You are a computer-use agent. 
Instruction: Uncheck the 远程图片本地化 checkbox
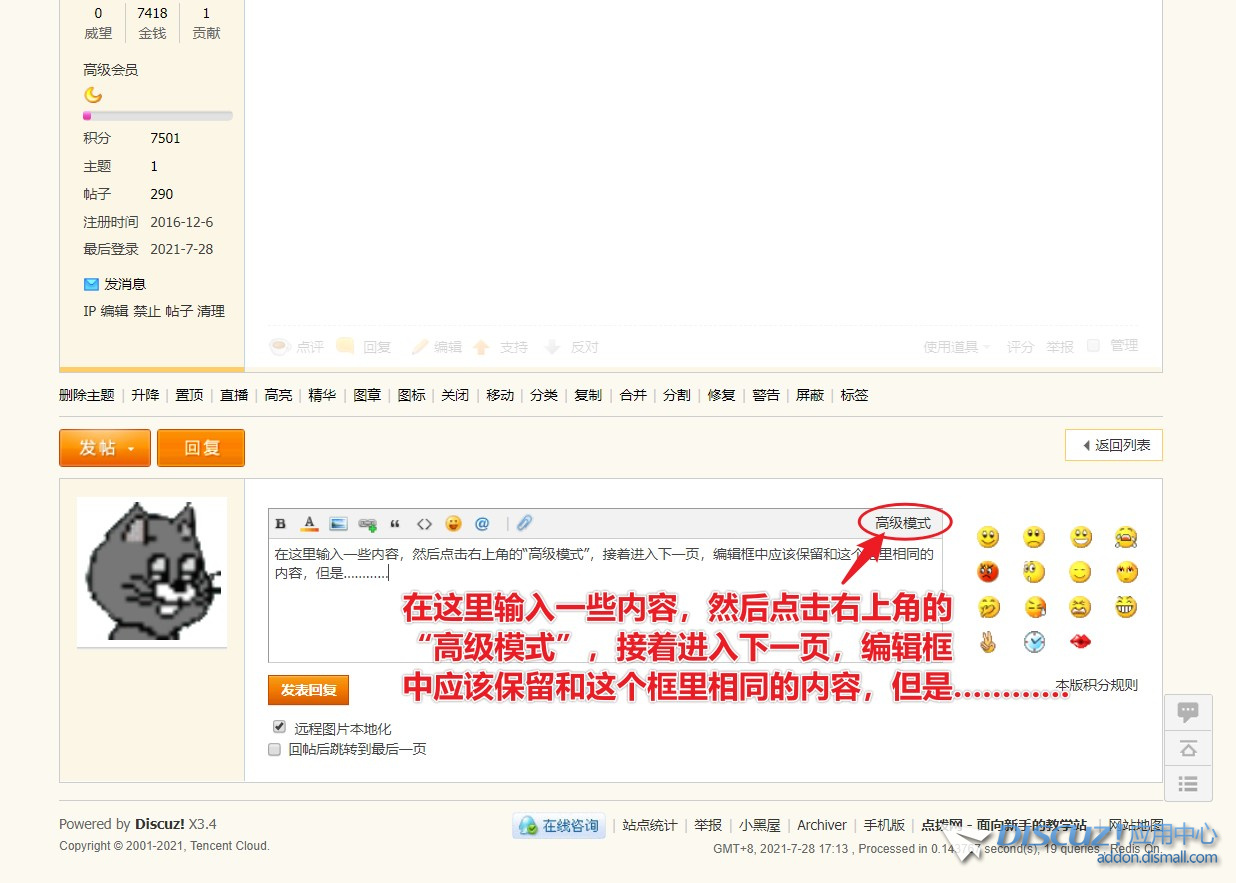tap(279, 727)
